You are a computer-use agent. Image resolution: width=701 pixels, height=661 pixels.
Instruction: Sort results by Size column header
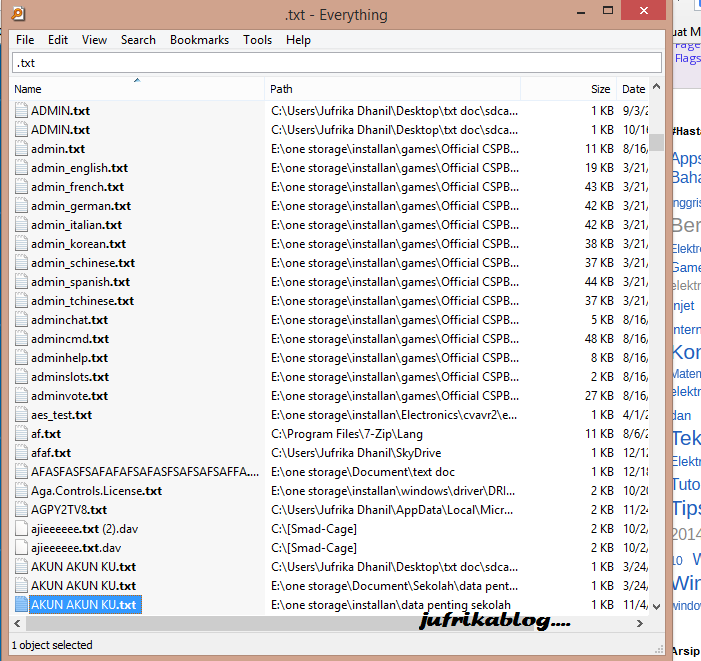(569, 89)
